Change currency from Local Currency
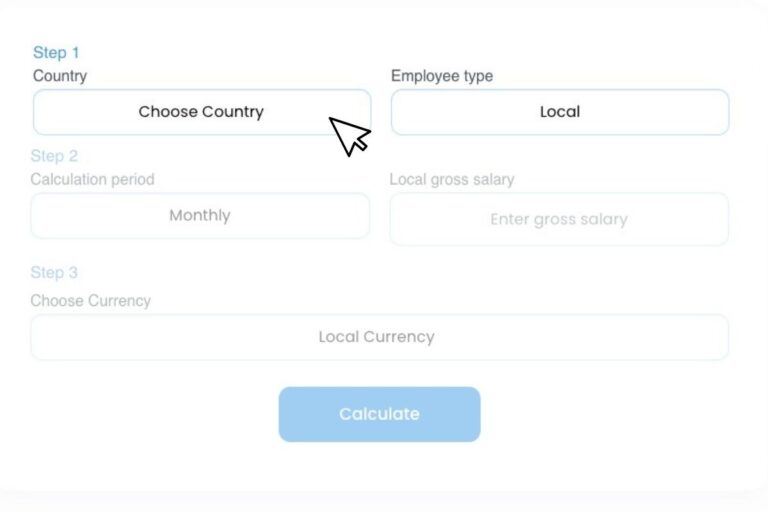The image size is (768, 512). click(379, 337)
